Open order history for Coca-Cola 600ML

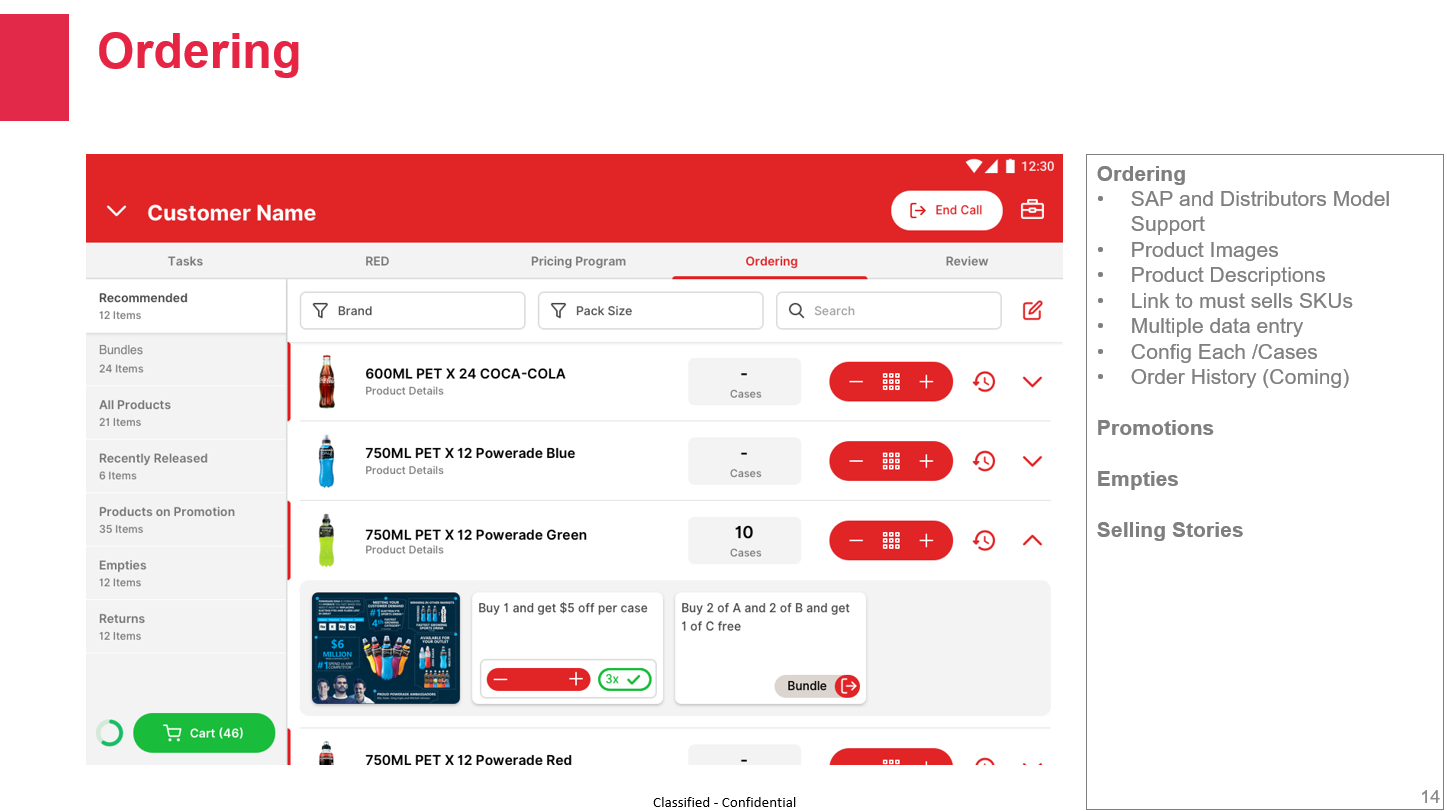coord(984,382)
